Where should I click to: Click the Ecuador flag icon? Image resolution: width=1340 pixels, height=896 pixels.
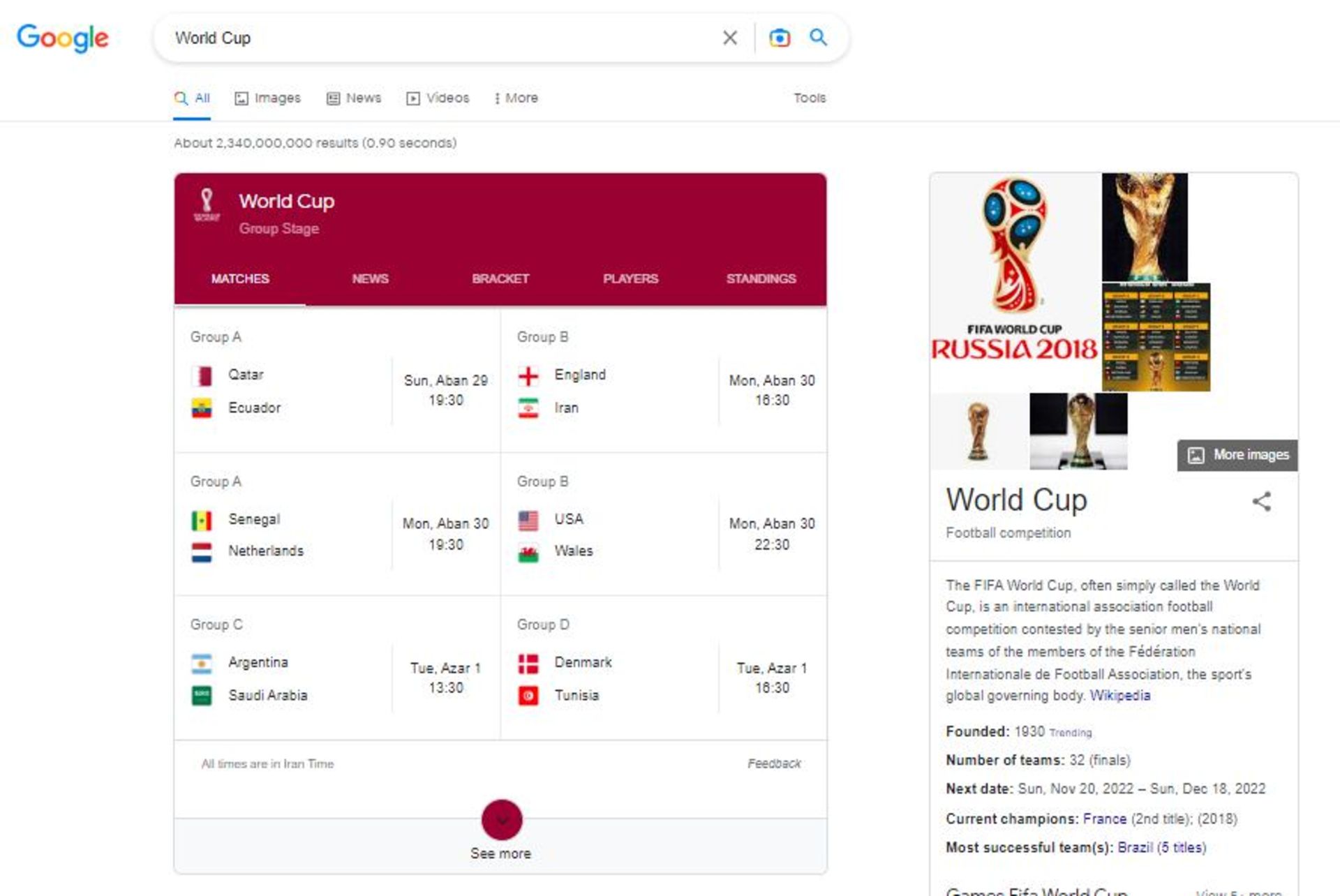point(202,408)
